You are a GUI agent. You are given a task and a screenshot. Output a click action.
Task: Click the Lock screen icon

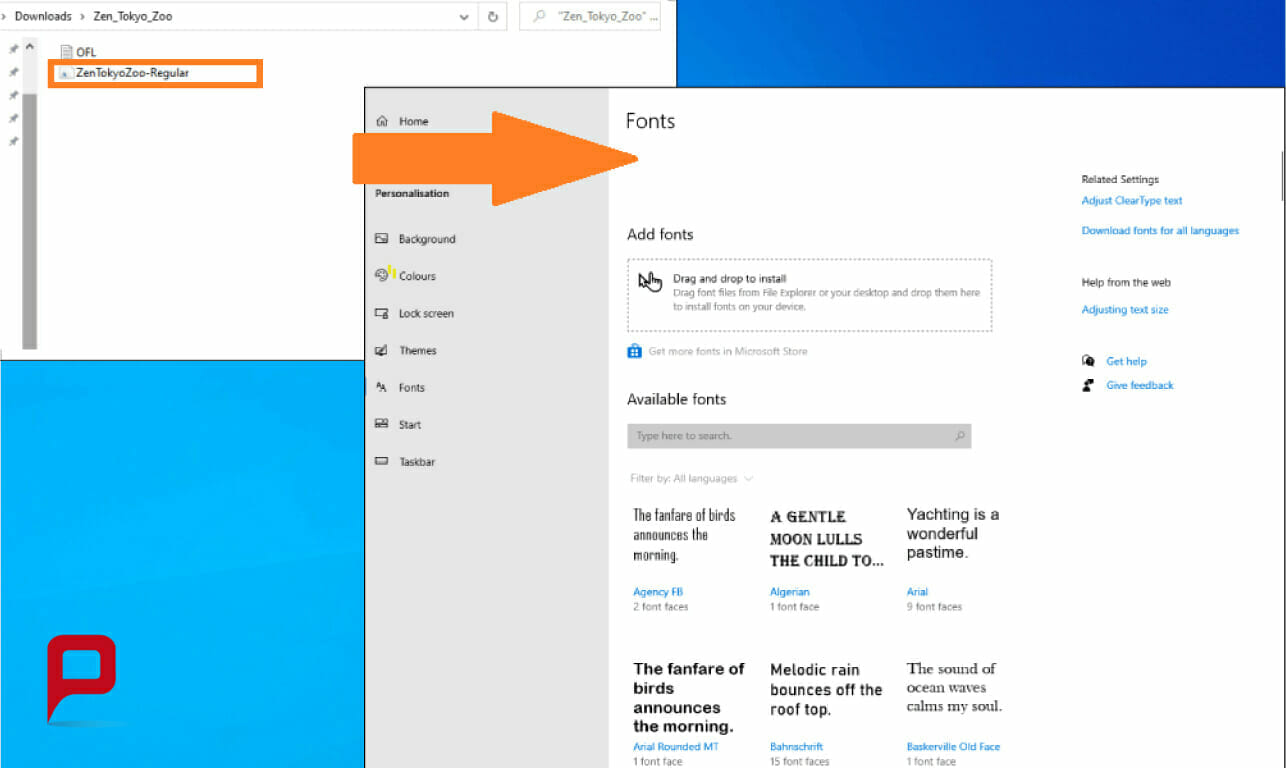tap(381, 313)
